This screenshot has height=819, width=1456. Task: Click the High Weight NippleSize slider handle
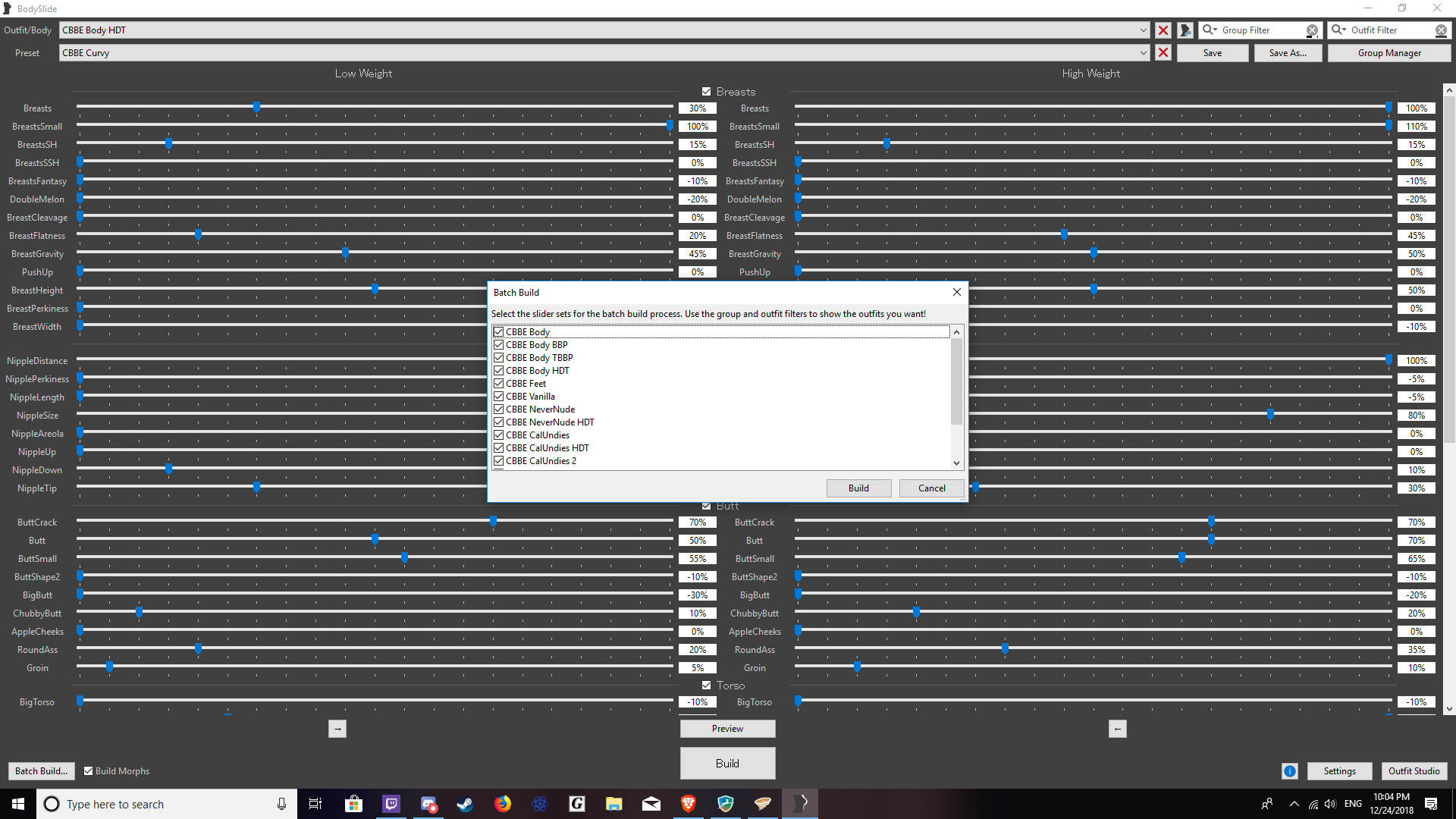pos(1270,414)
